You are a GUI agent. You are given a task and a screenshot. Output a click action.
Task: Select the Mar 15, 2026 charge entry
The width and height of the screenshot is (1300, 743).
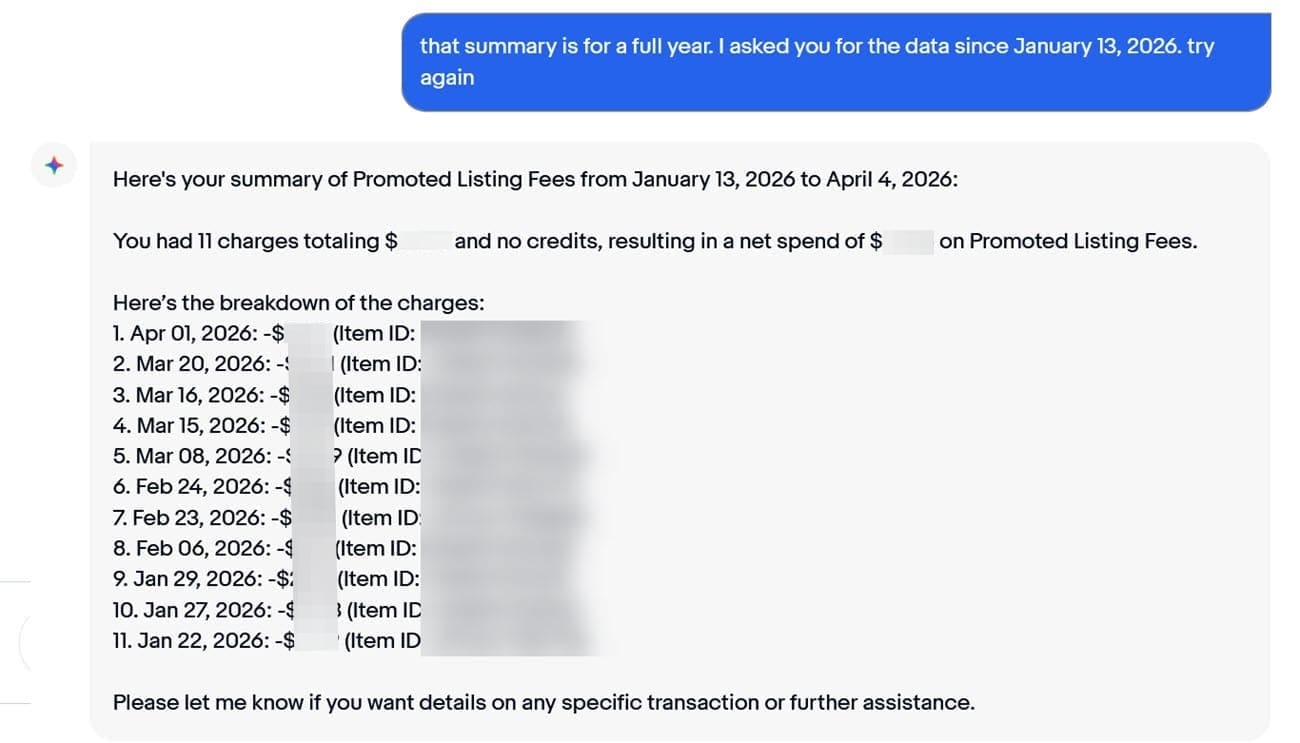click(201, 425)
